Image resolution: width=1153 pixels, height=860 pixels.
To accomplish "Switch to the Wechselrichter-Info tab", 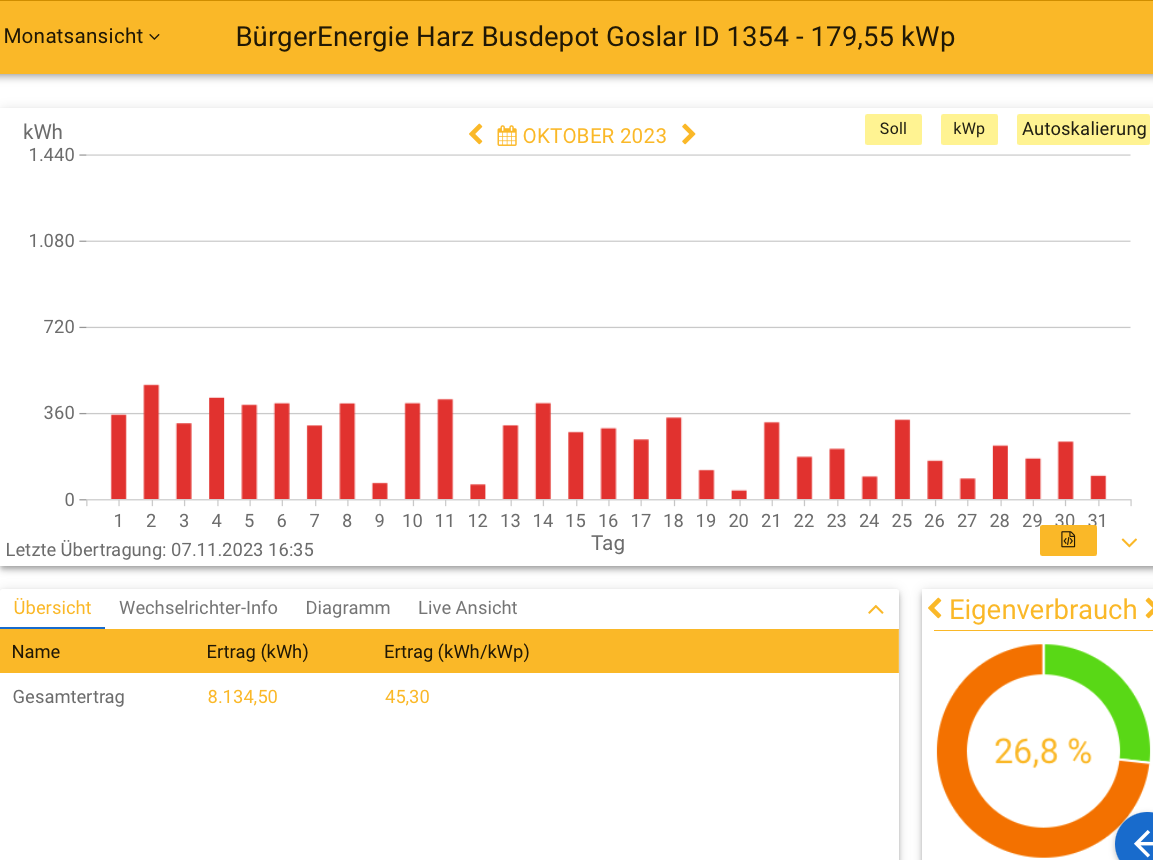I will [198, 608].
